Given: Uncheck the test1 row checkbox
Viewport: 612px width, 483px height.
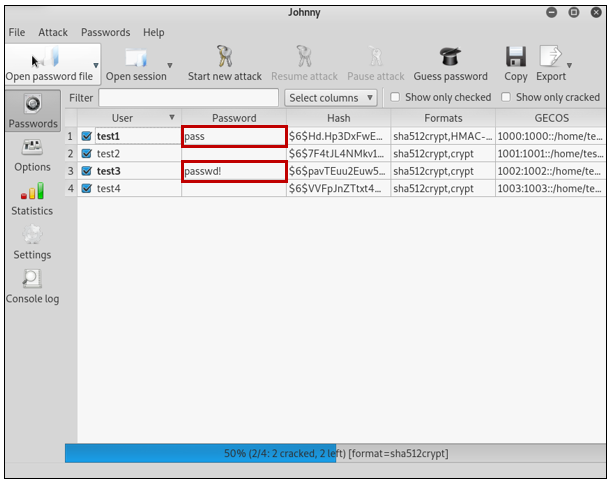Looking at the screenshot, I should [86, 136].
